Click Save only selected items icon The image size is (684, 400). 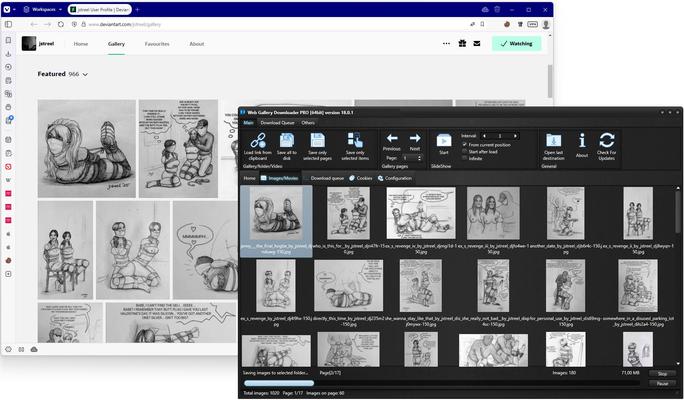[x=355, y=140]
